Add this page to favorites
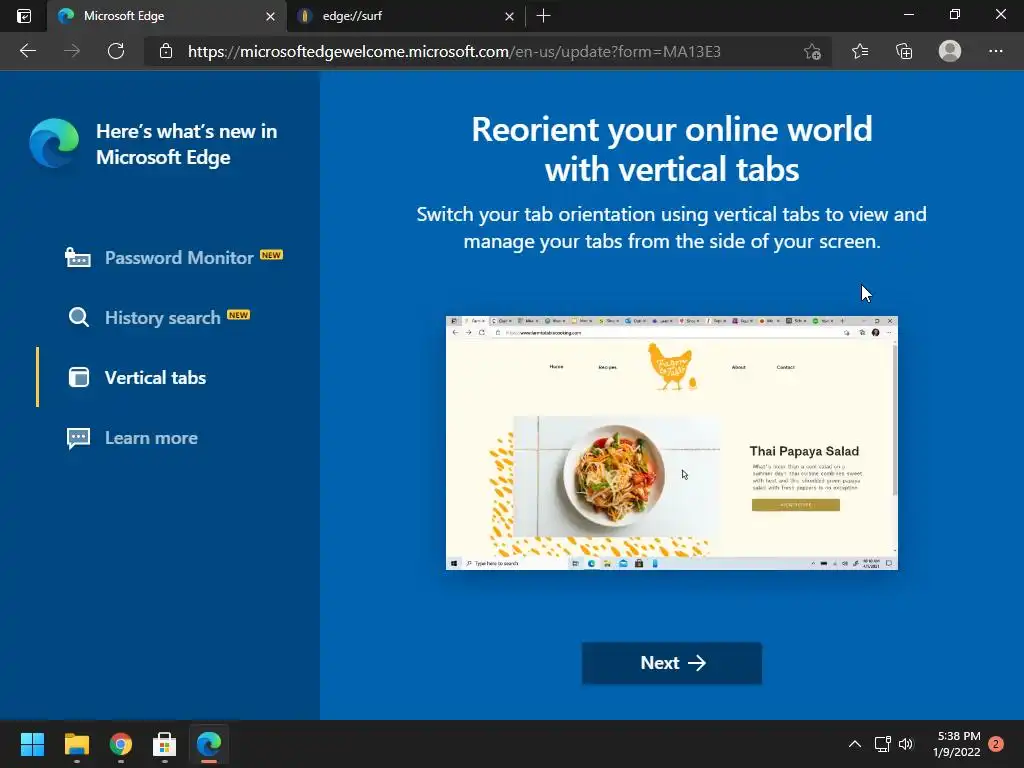1024x768 pixels. [x=812, y=51]
